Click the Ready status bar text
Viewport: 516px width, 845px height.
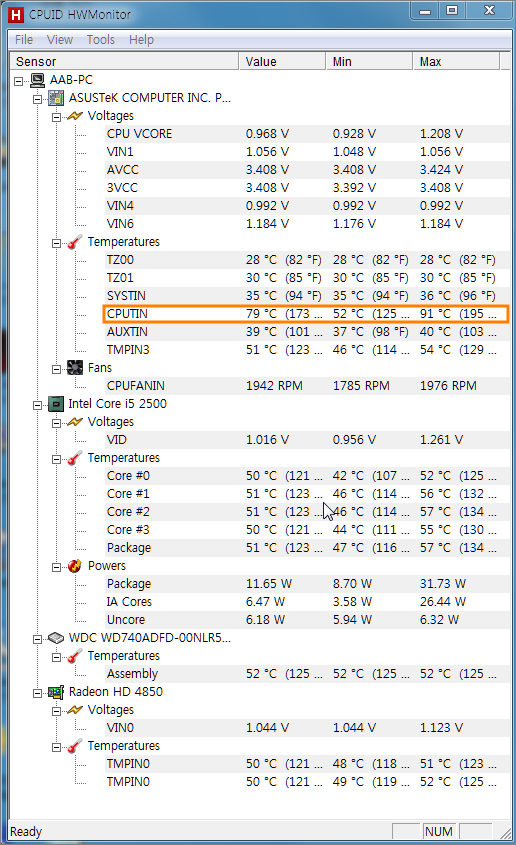click(26, 832)
